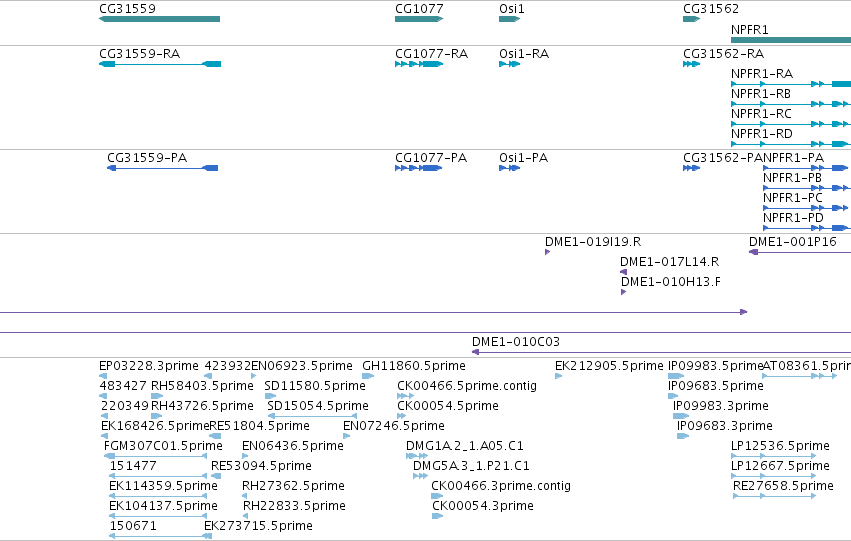Image resolution: width=851 pixels, height=541 pixels.
Task: Select Osi1-PA protein feature
Action: pos(510,168)
